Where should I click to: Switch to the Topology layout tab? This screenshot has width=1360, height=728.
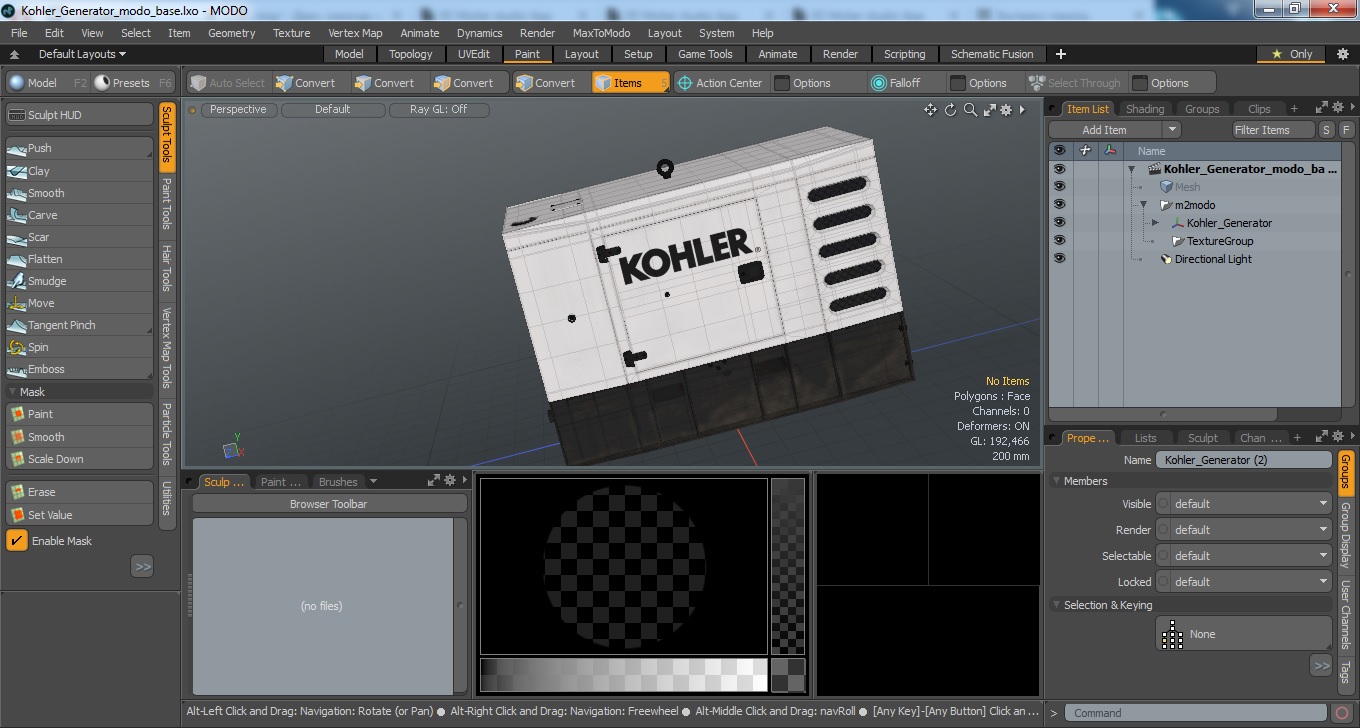410,54
